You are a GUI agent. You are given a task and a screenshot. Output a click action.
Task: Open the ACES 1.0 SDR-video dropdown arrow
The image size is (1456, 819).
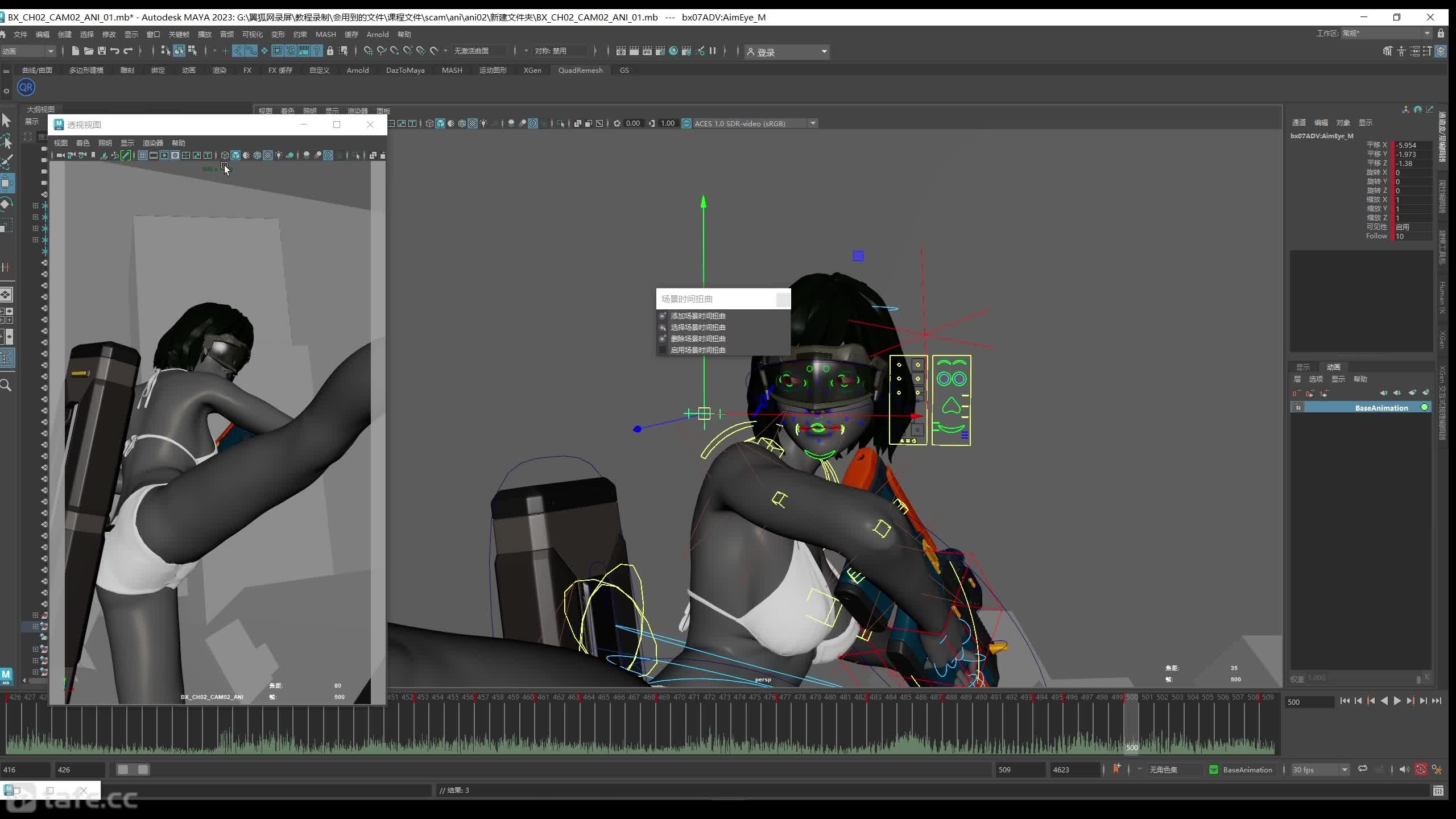pyautogui.click(x=813, y=123)
